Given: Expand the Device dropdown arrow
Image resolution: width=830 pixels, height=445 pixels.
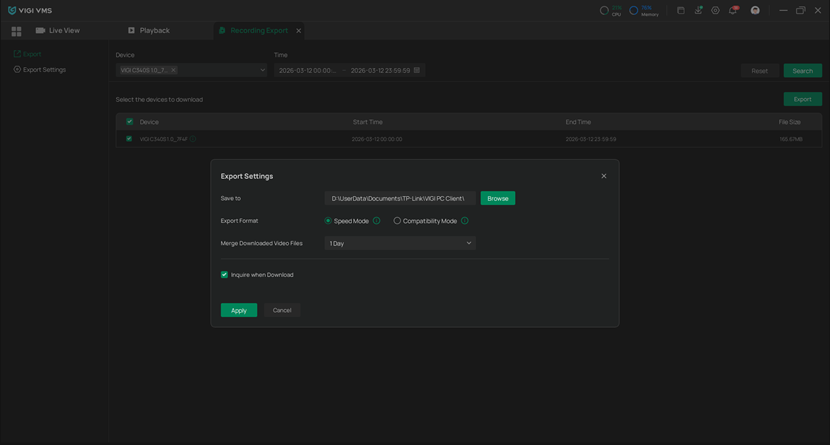Looking at the screenshot, I should (x=262, y=70).
